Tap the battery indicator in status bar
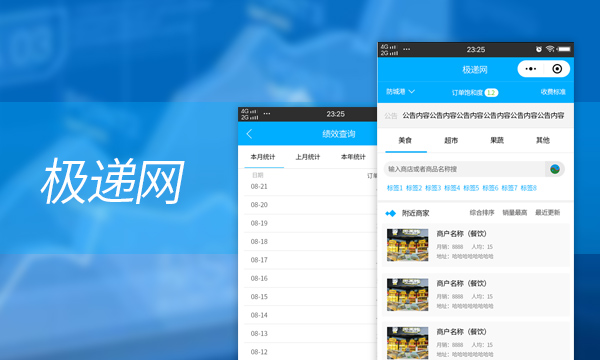 click(x=564, y=49)
